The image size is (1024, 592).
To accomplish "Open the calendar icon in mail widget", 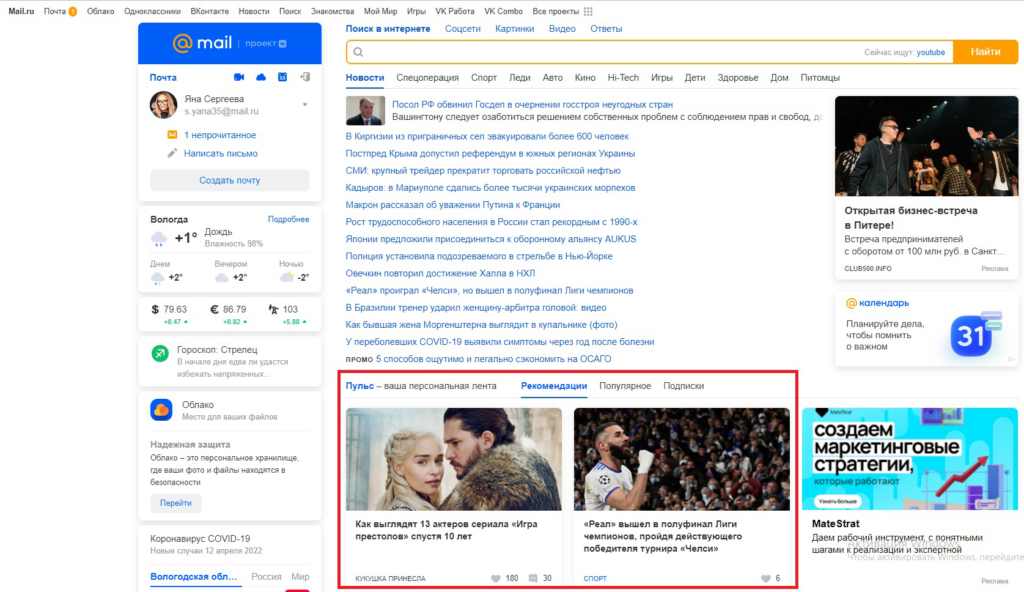I will tap(283, 77).
